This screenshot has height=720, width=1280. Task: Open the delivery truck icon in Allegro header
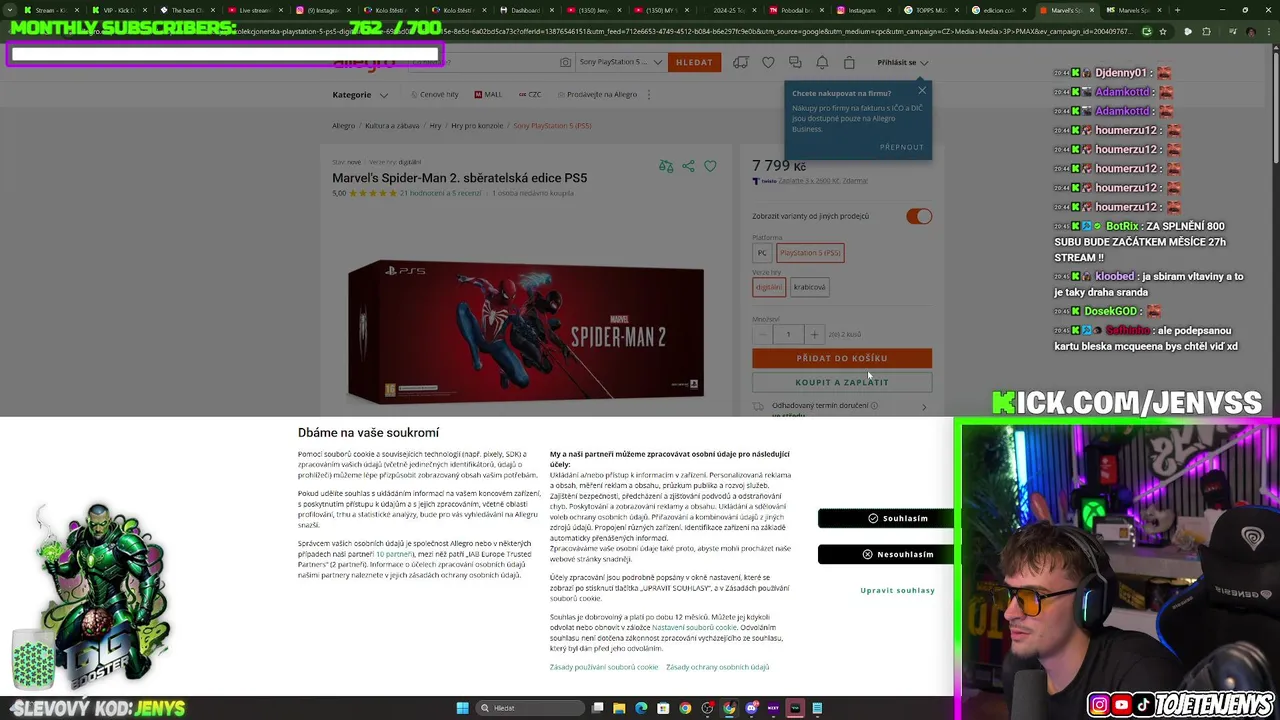(x=741, y=62)
